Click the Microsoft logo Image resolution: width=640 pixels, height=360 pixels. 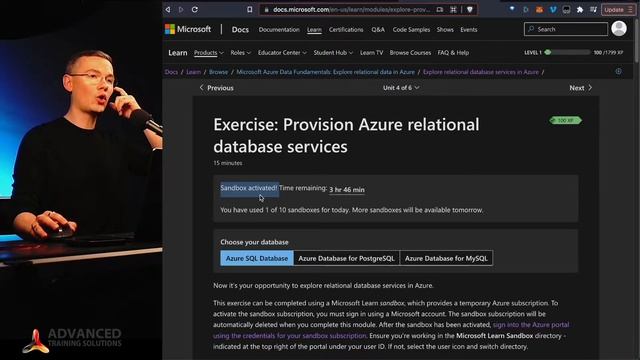[x=188, y=29]
